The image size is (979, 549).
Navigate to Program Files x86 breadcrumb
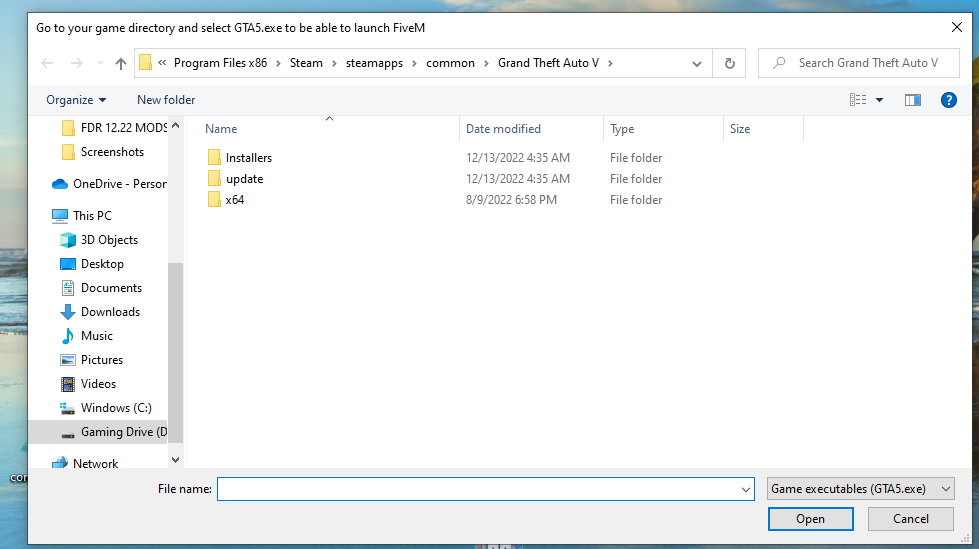click(220, 63)
